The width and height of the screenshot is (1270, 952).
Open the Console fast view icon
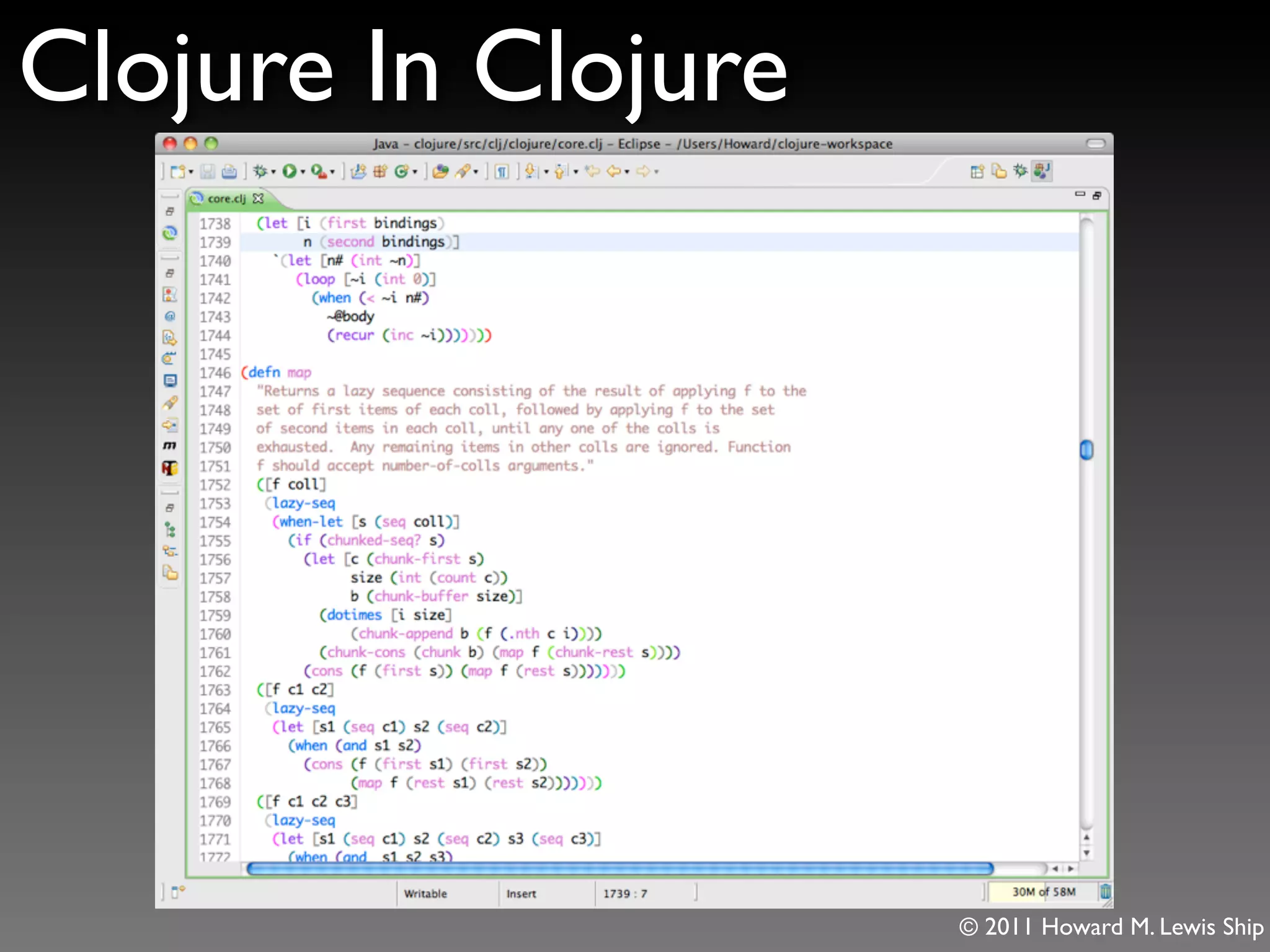(170, 381)
